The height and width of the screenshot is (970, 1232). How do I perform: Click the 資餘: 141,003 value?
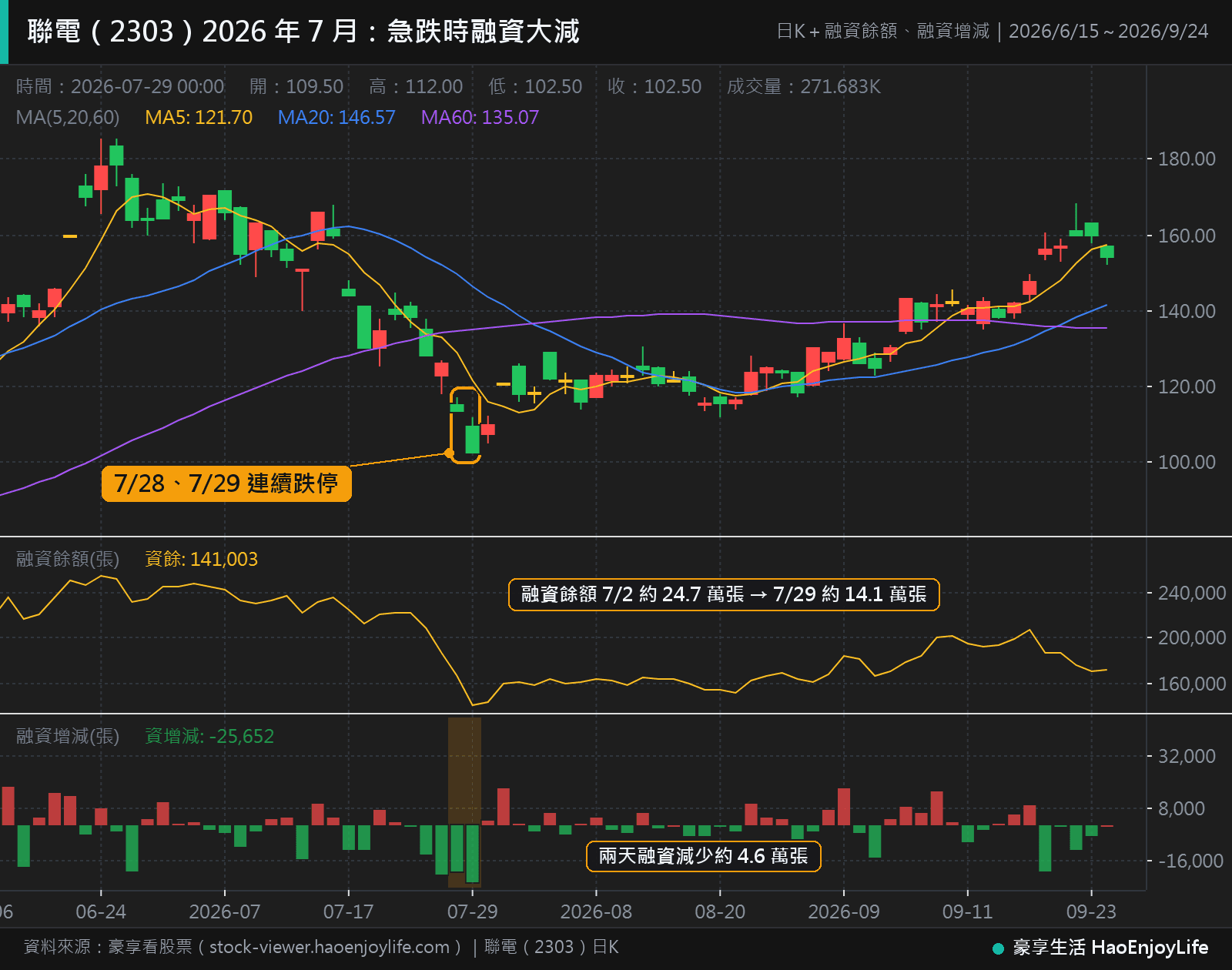pos(202,559)
